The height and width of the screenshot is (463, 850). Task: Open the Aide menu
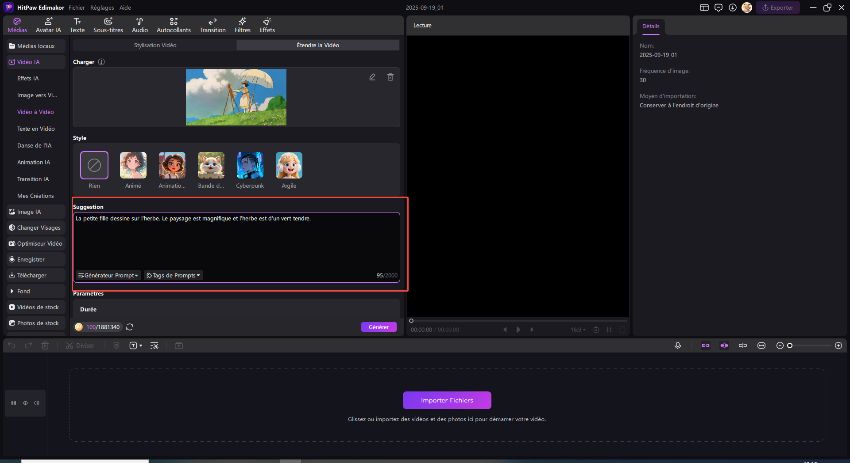tap(125, 8)
